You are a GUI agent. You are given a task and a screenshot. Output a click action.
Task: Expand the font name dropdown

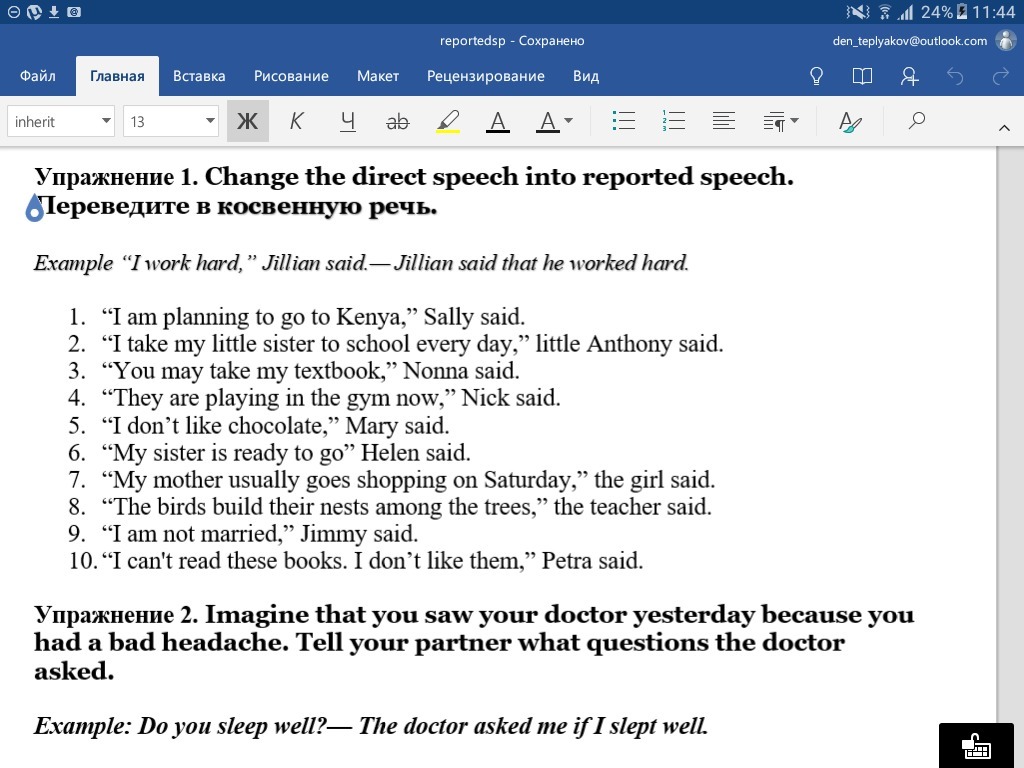pyautogui.click(x=62, y=122)
